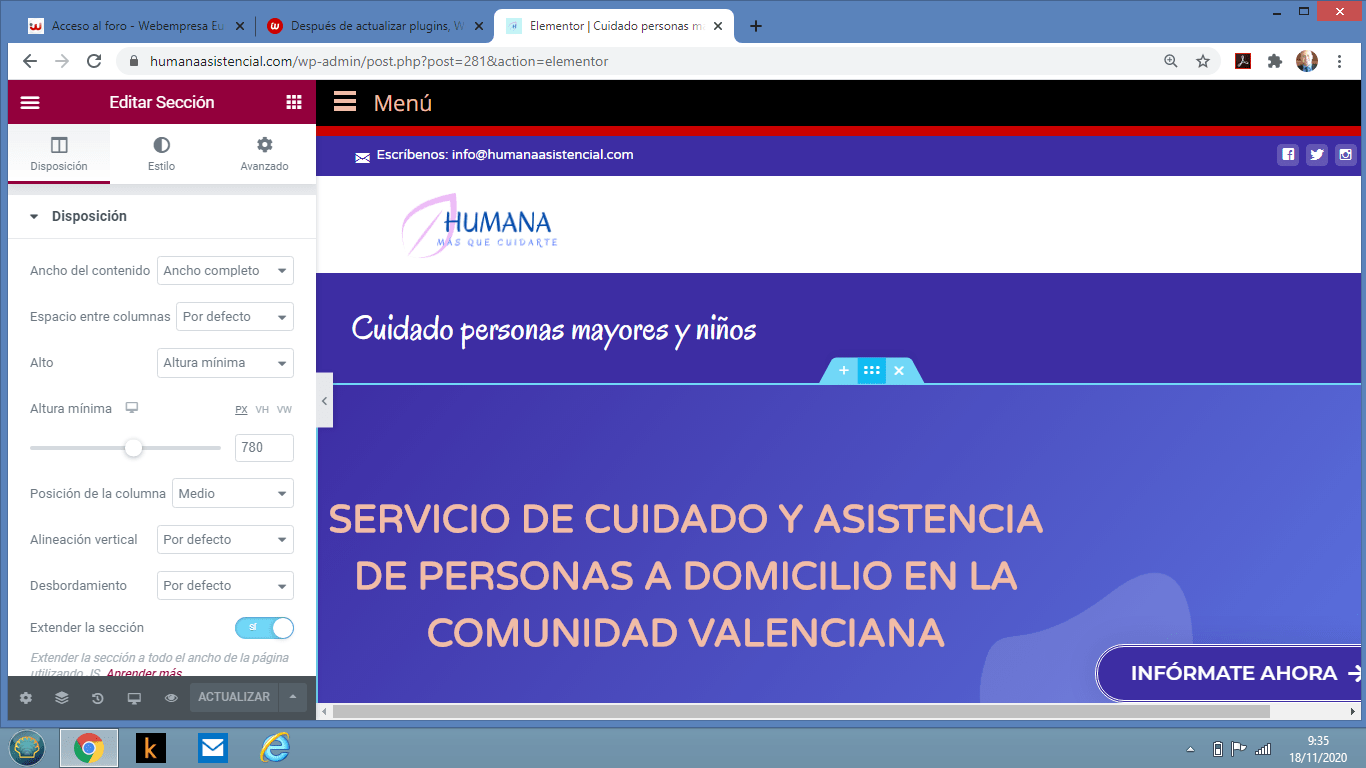Click the Altura mínima value field showing 780
This screenshot has width=1366, height=768.
[264, 448]
